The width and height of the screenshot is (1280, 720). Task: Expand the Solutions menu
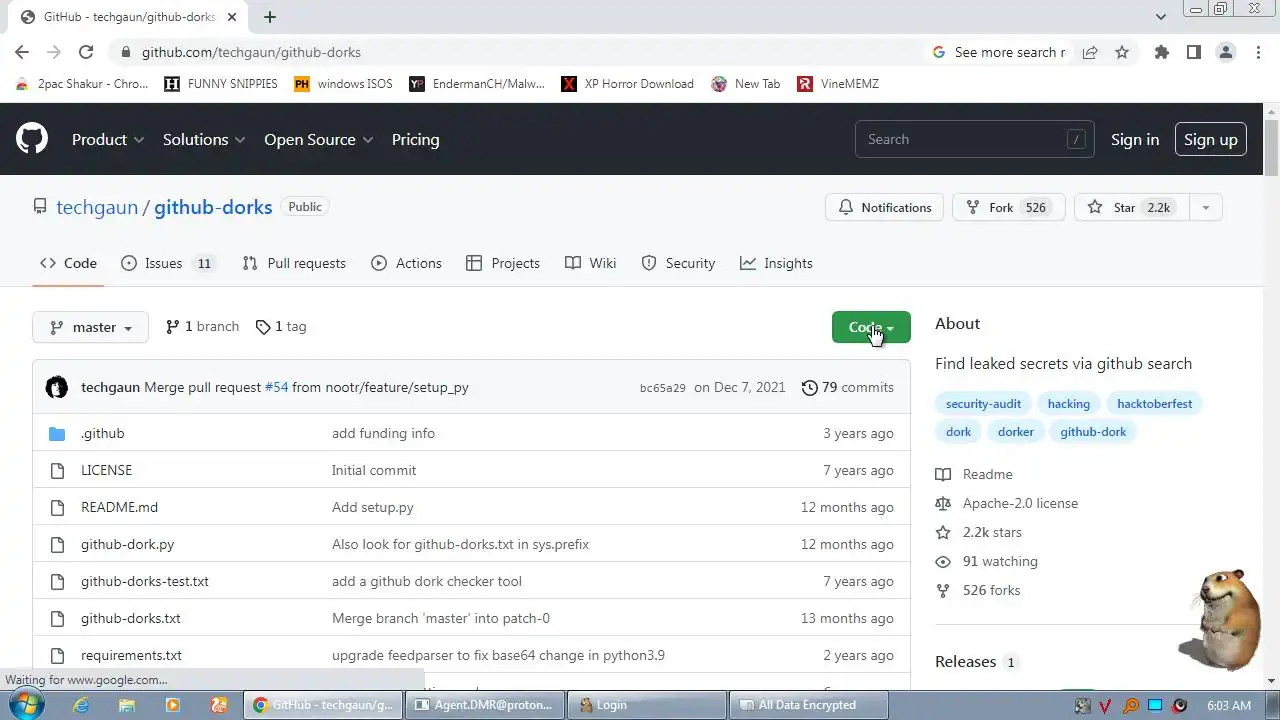click(204, 139)
